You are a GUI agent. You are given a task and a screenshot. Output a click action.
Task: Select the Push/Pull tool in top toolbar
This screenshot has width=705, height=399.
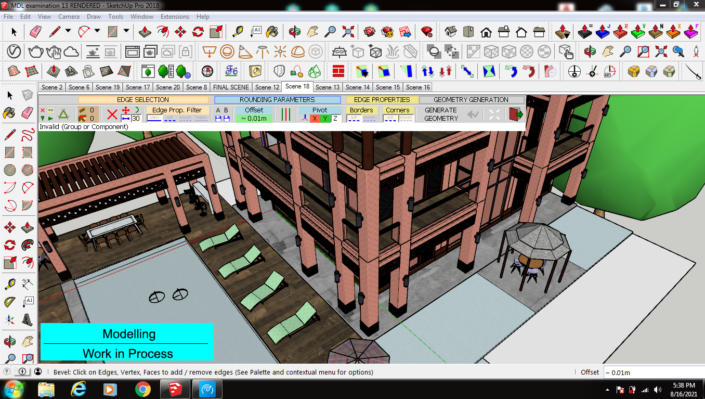click(x=145, y=32)
